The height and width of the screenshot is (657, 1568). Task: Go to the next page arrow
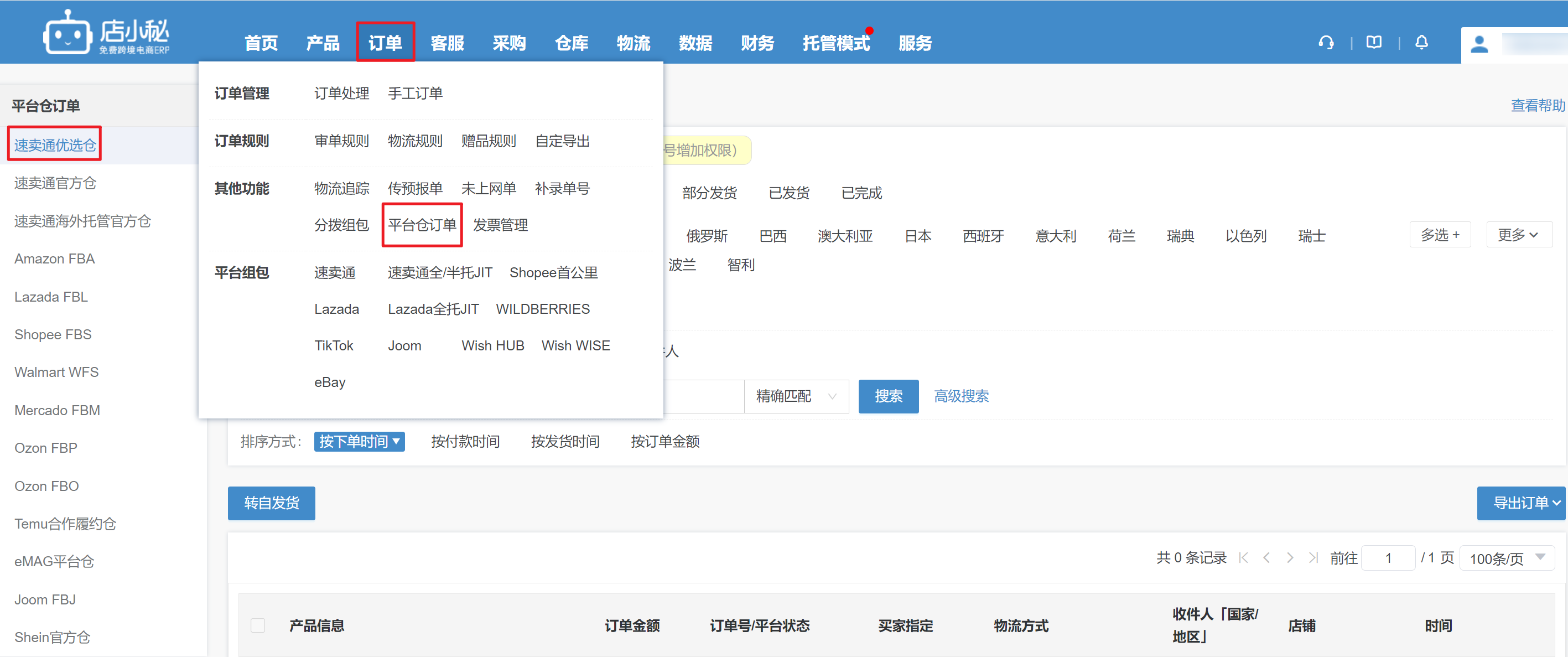[x=1290, y=557]
